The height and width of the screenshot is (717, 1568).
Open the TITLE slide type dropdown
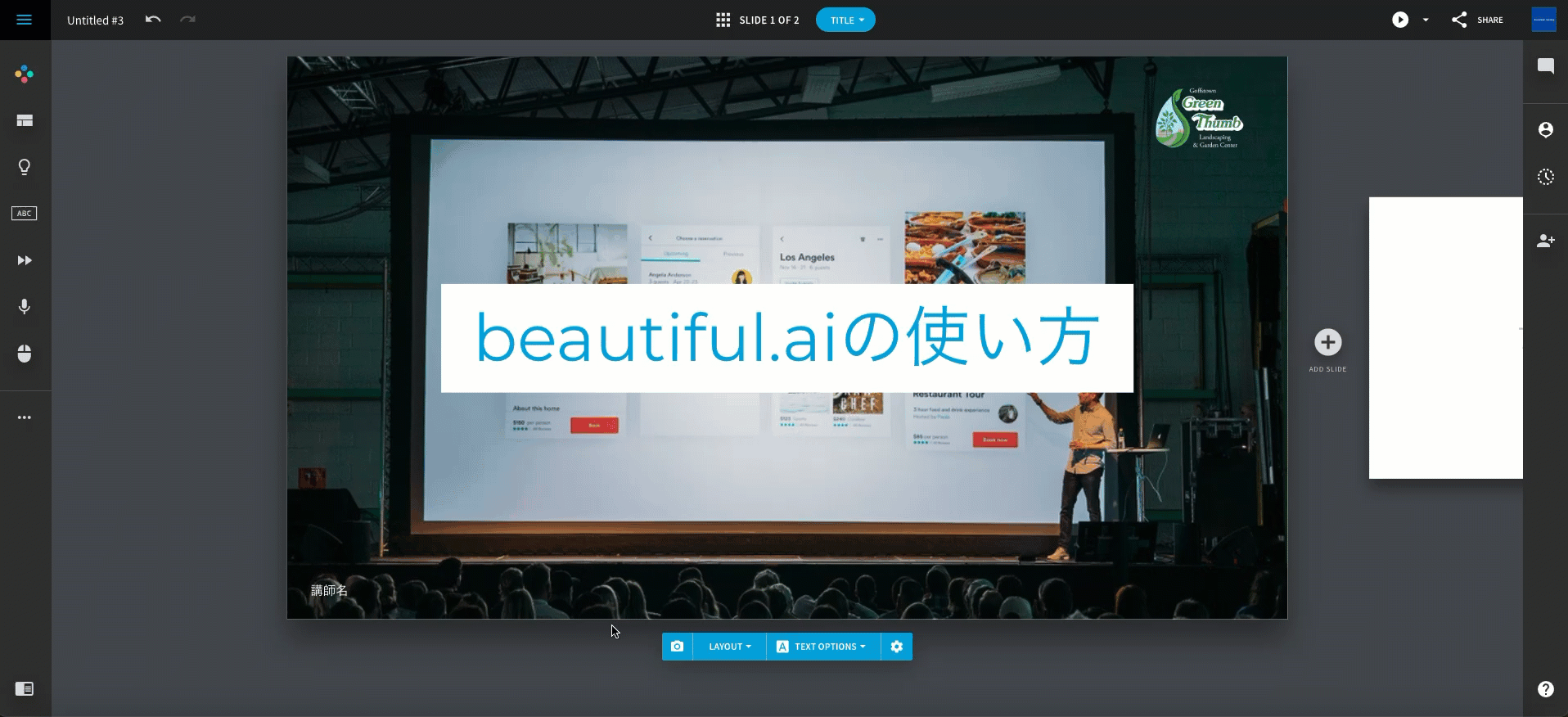pos(845,20)
